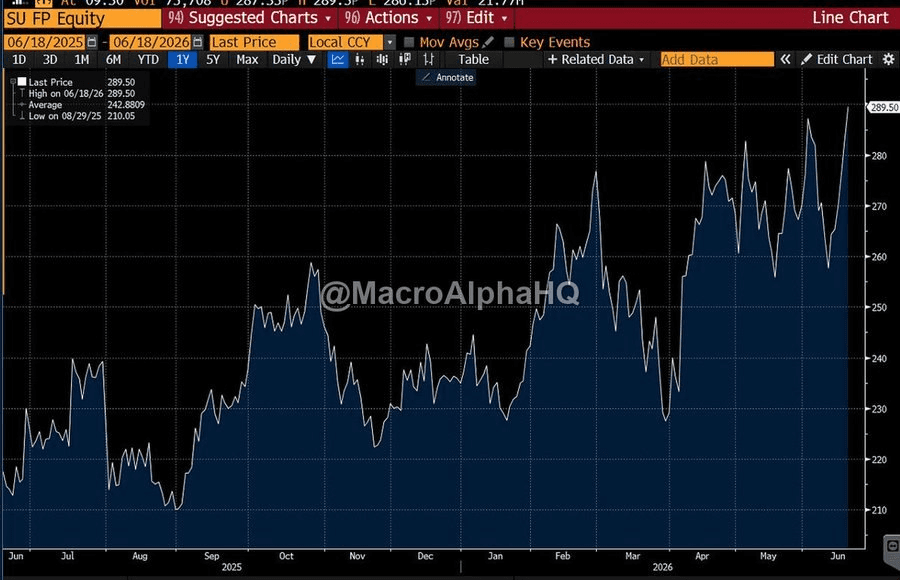Open the Related Data dropdown
This screenshot has height=580, width=900.
pyautogui.click(x=596, y=59)
